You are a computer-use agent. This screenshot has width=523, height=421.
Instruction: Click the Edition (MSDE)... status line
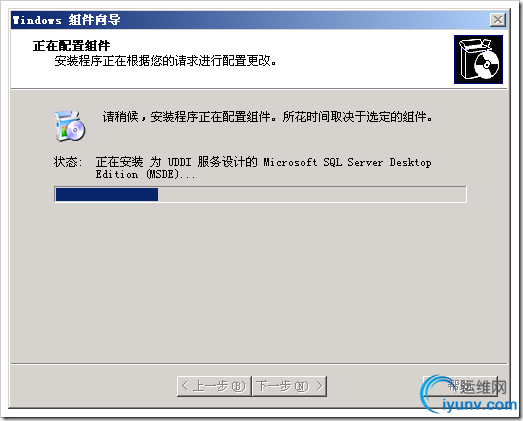[x=145, y=174]
